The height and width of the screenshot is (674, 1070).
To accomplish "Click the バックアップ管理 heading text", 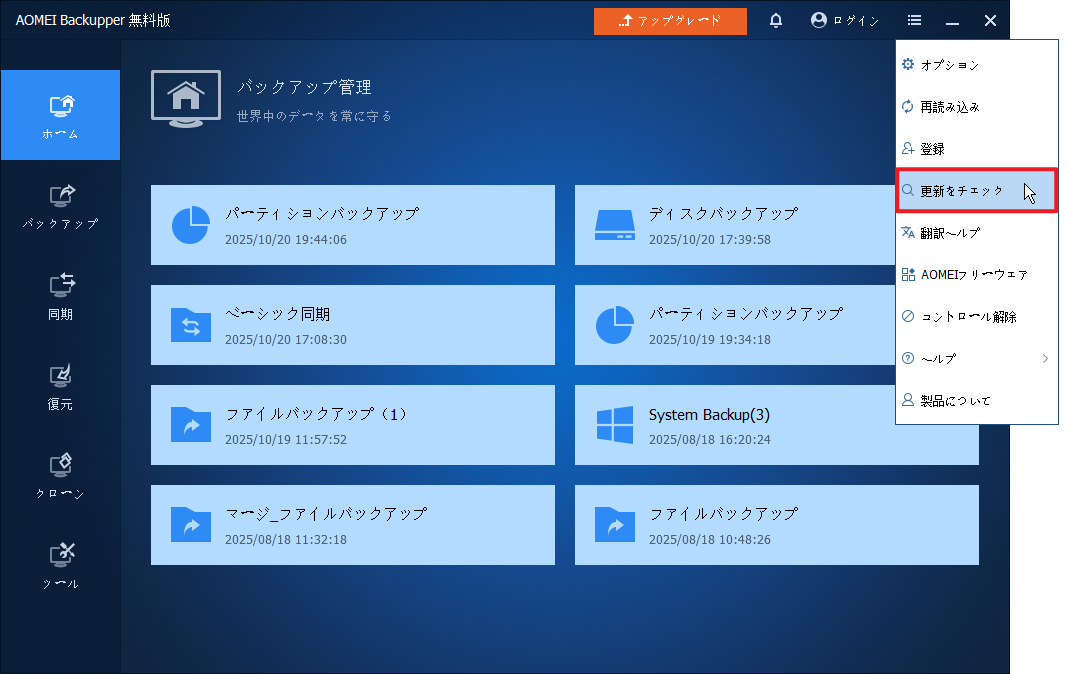I will [x=304, y=87].
